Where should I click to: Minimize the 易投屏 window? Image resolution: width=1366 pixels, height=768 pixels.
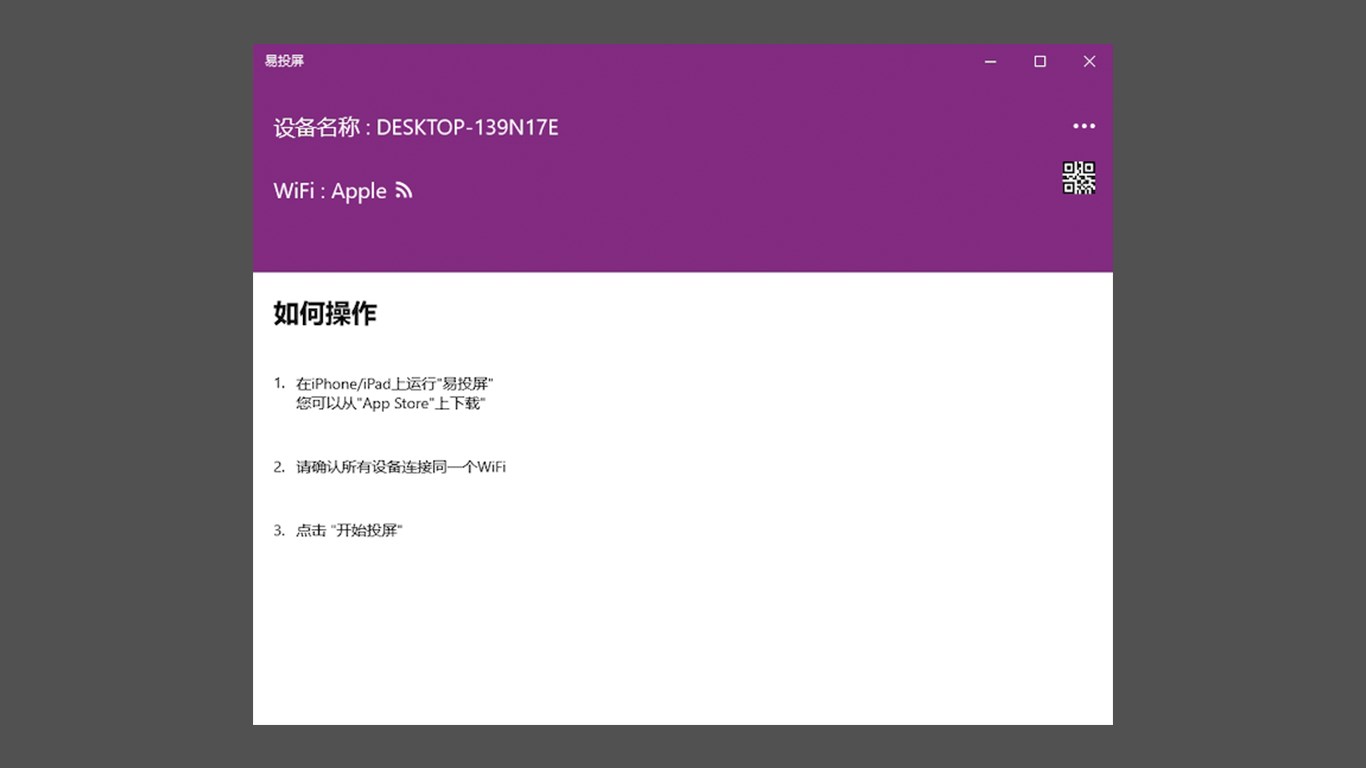pyautogui.click(x=990, y=61)
